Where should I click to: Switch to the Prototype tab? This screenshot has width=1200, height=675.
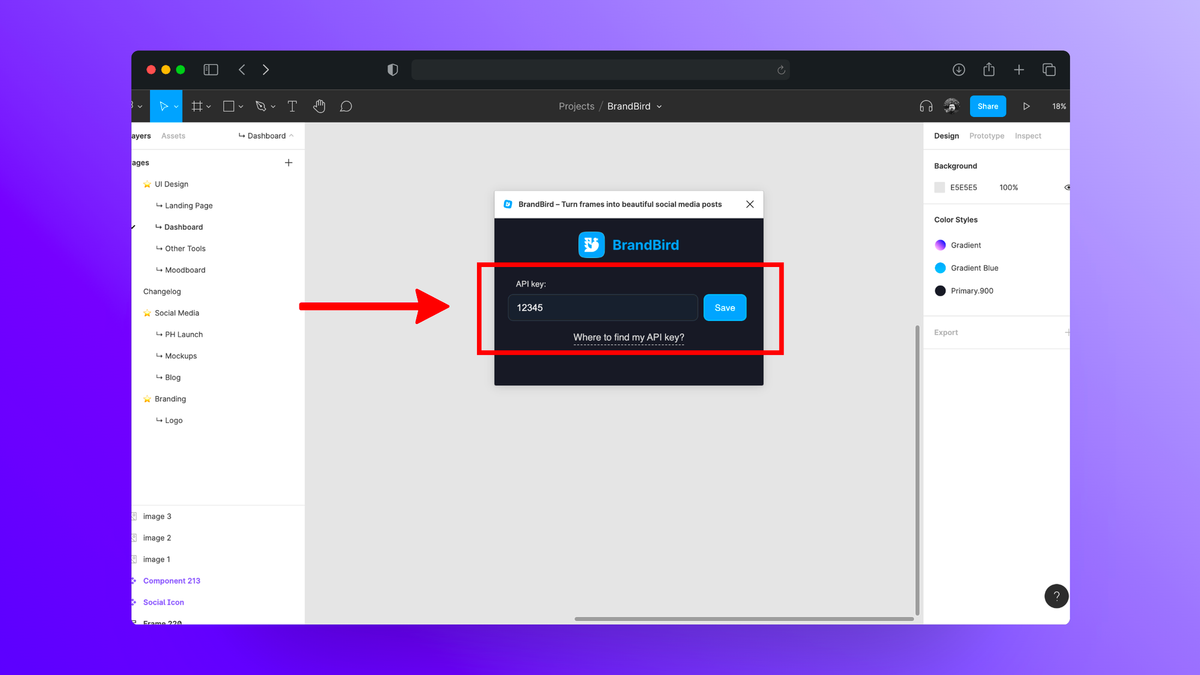point(986,136)
